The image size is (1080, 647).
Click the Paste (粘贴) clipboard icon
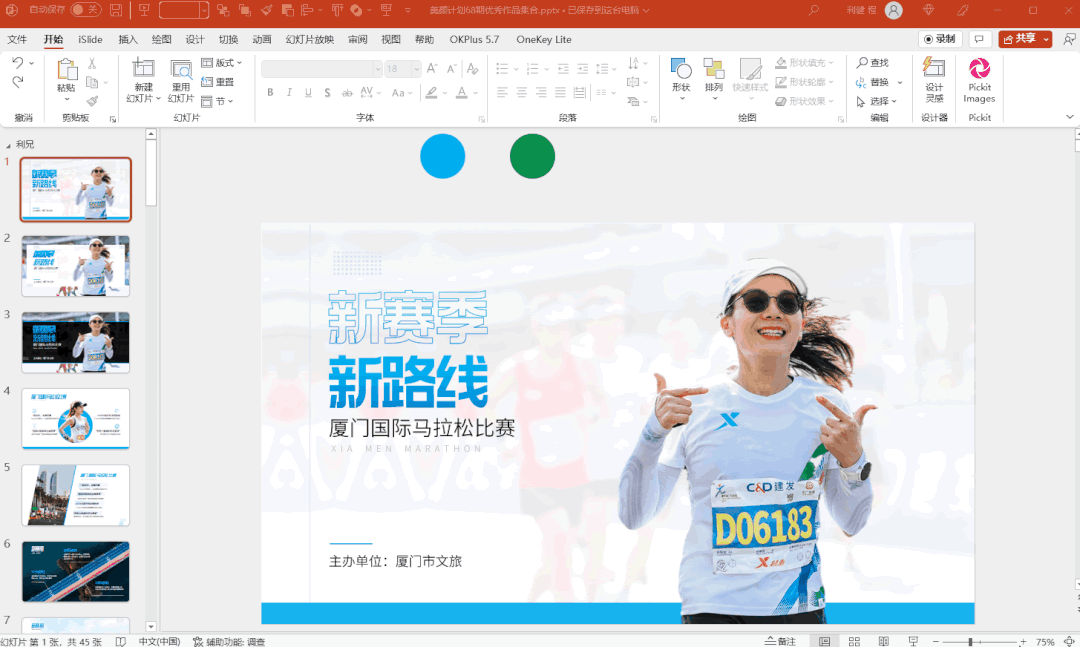tap(66, 70)
